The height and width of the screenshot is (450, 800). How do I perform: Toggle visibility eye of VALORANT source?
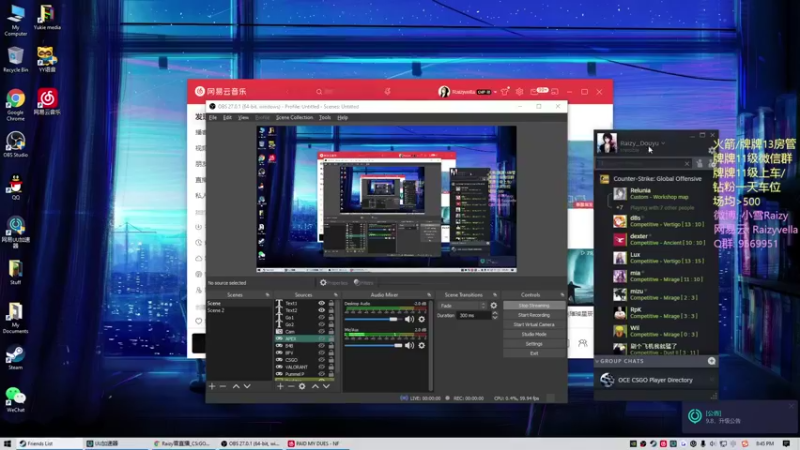[x=321, y=367]
